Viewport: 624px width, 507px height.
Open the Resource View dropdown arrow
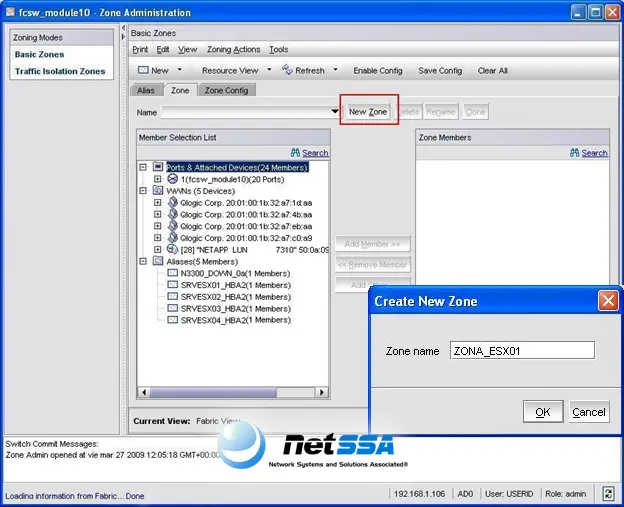(x=269, y=70)
